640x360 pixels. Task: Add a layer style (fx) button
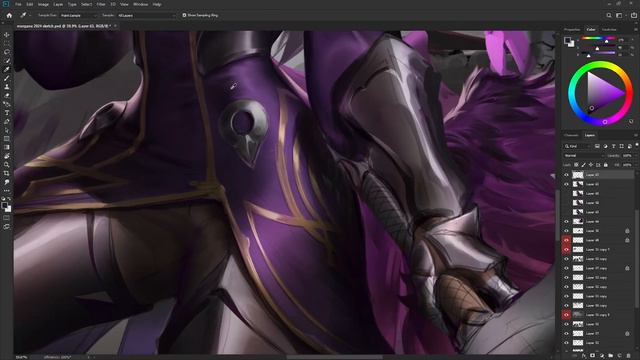pos(584,356)
